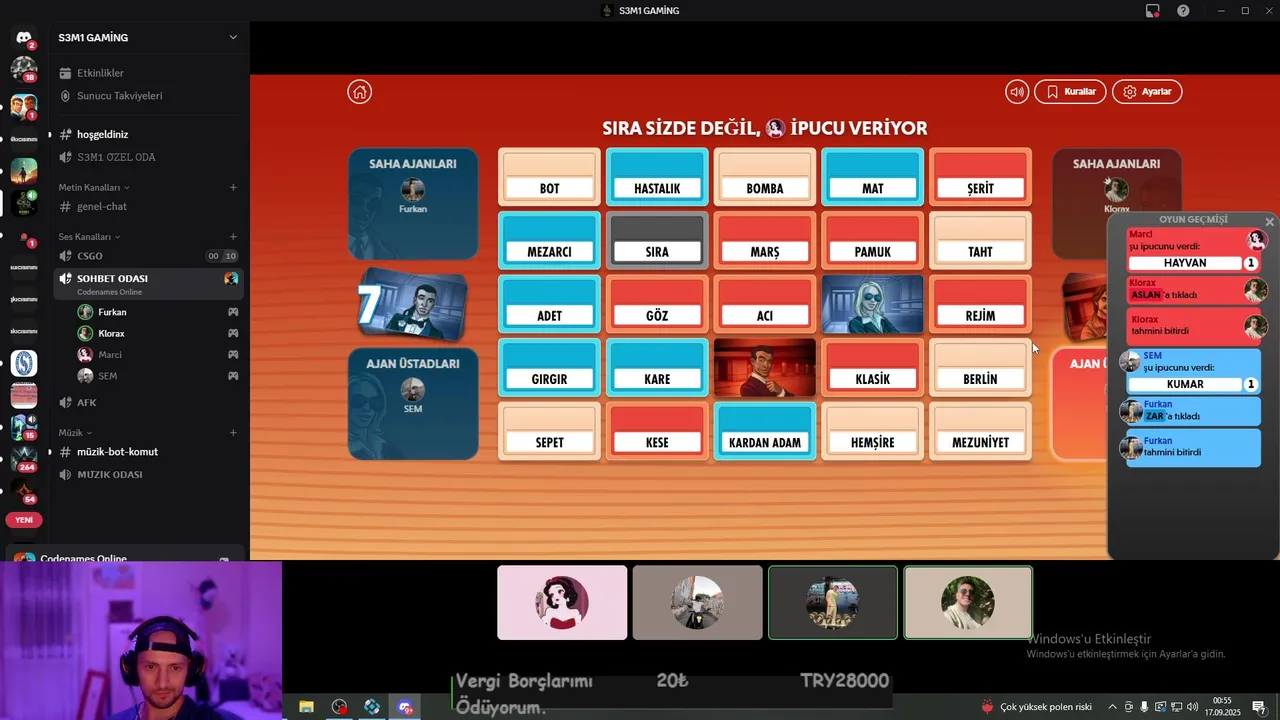The width and height of the screenshot is (1280, 720).
Task: Collapse the Müzik category
Action: (x=74, y=433)
